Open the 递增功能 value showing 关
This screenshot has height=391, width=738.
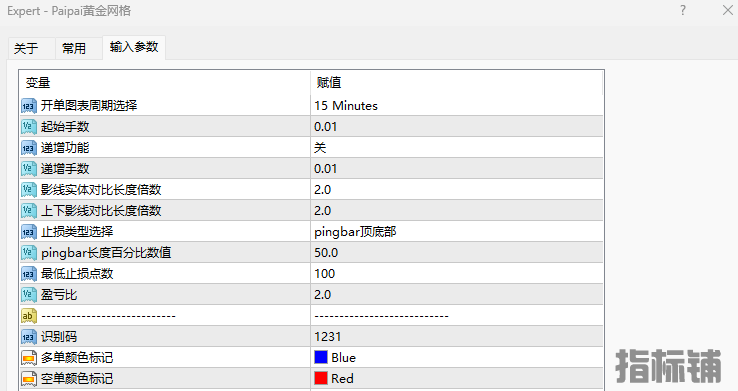click(457, 148)
